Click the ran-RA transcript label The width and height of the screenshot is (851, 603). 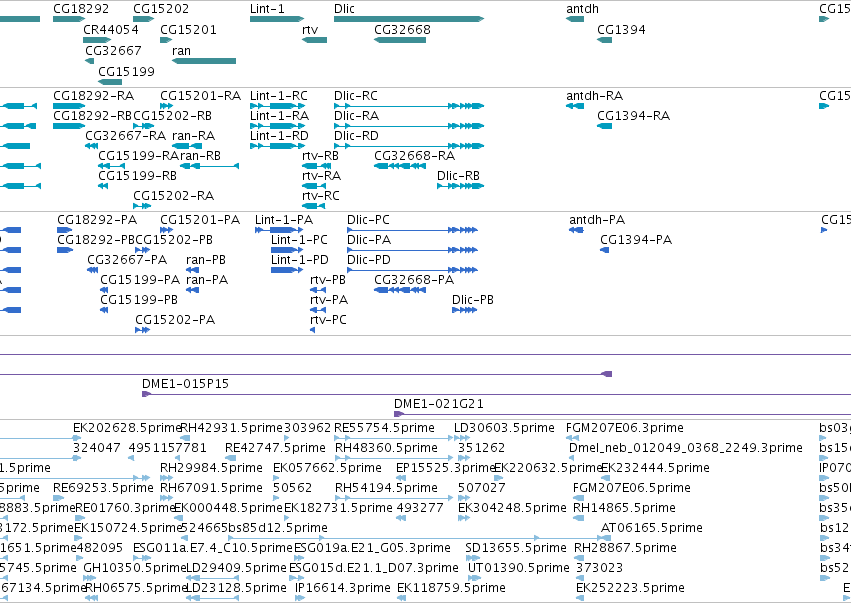pos(194,136)
